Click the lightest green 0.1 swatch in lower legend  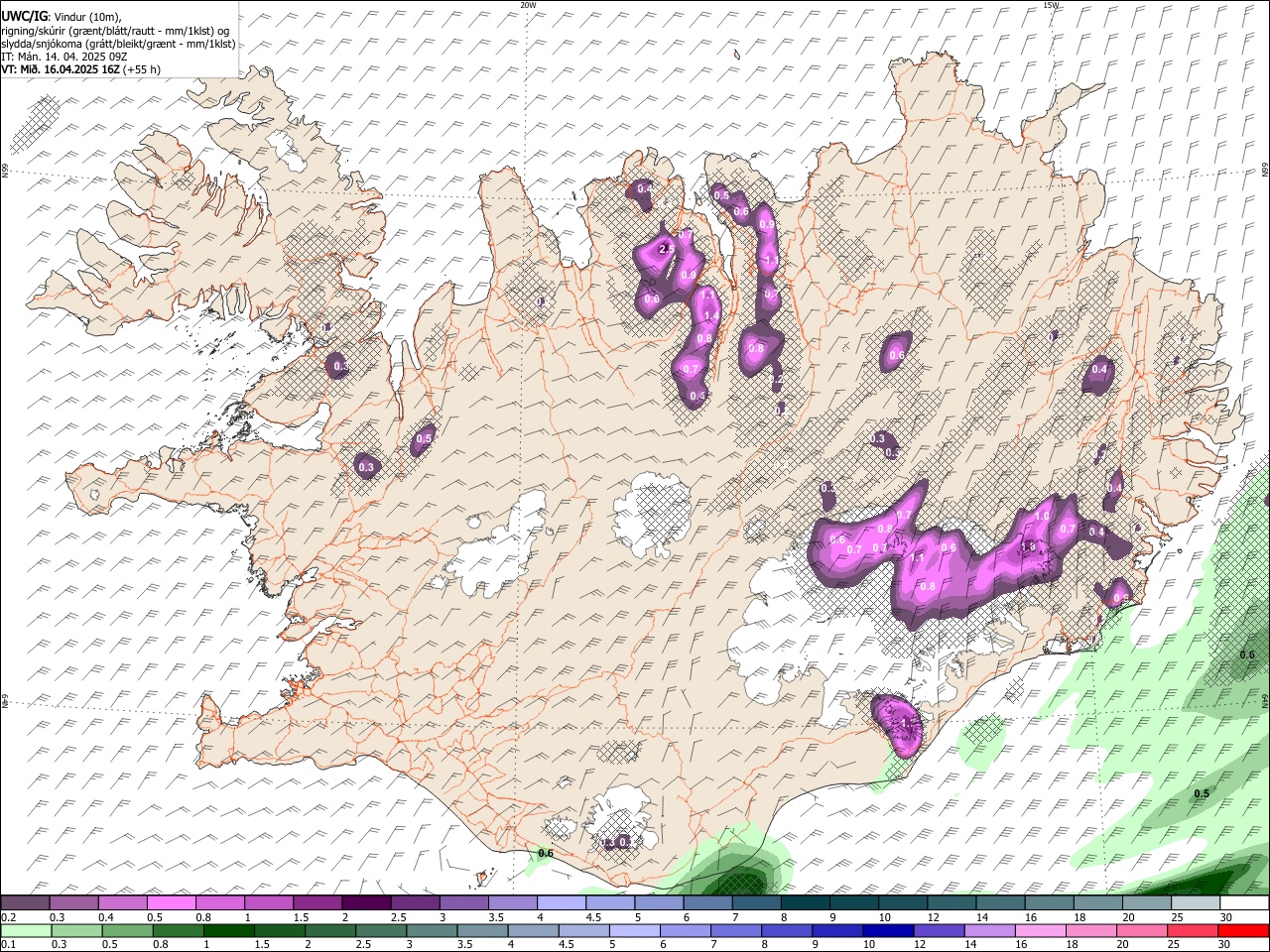25,931
